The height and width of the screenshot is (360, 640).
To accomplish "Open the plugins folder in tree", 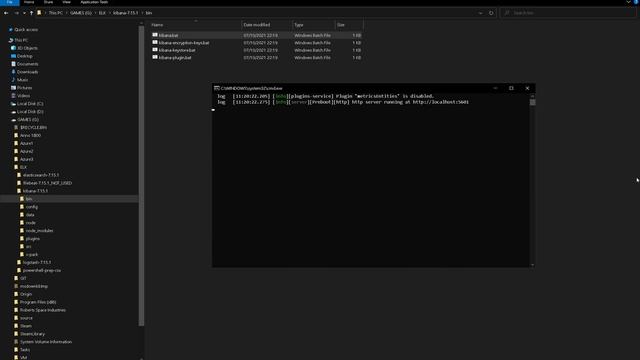I will [x=33, y=238].
